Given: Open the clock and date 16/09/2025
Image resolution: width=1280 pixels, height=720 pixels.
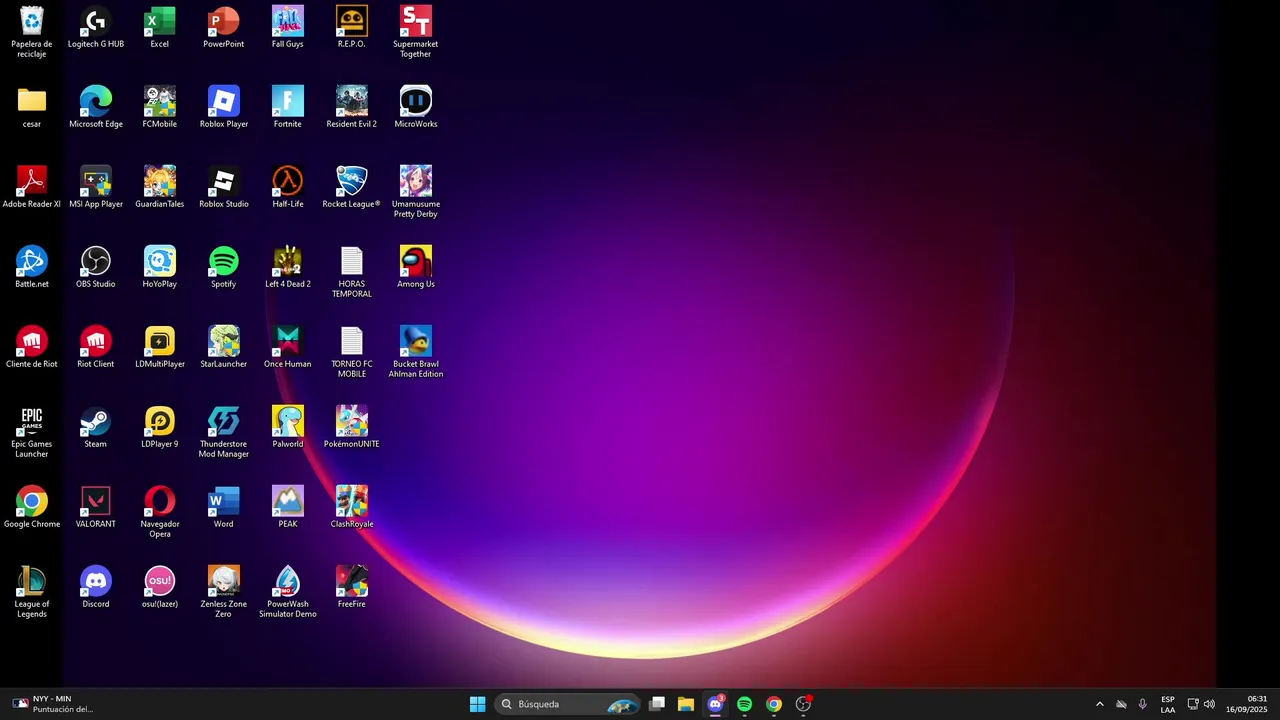Looking at the screenshot, I should [x=1247, y=704].
